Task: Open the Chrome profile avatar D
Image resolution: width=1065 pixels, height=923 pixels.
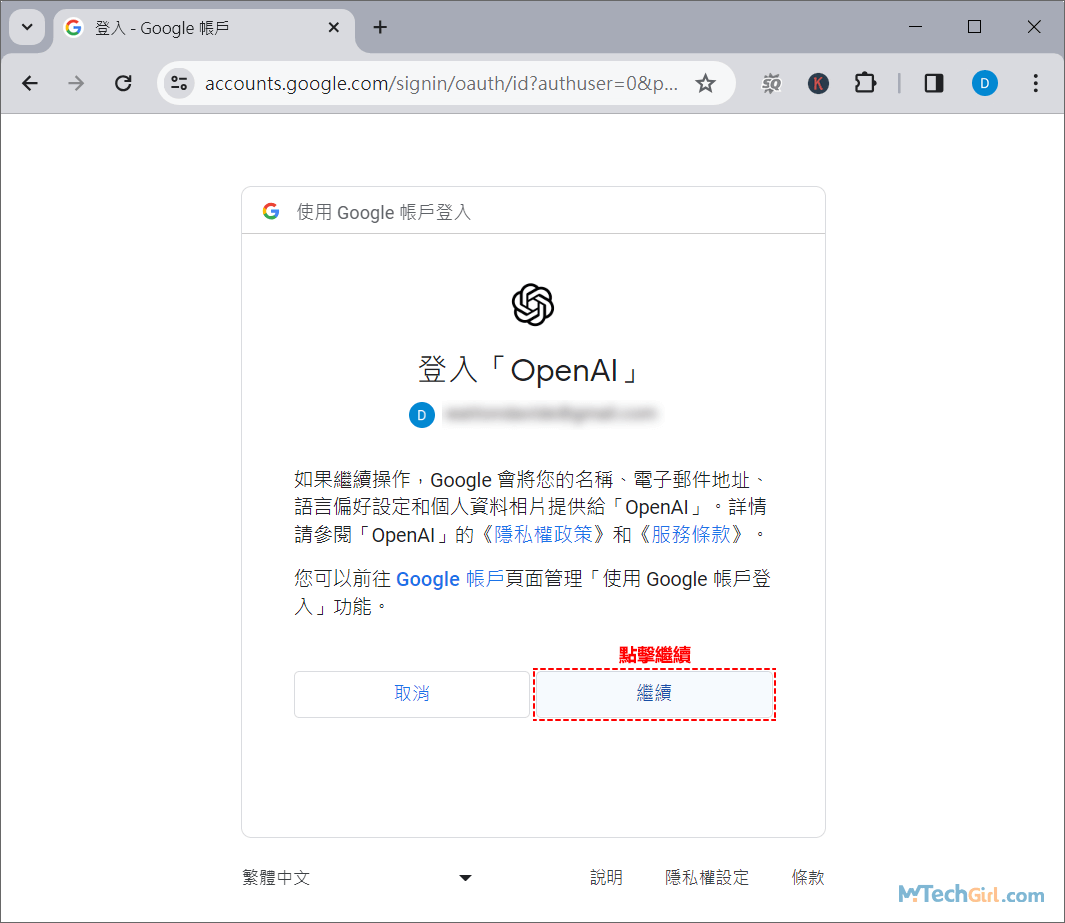Action: pyautogui.click(x=985, y=83)
